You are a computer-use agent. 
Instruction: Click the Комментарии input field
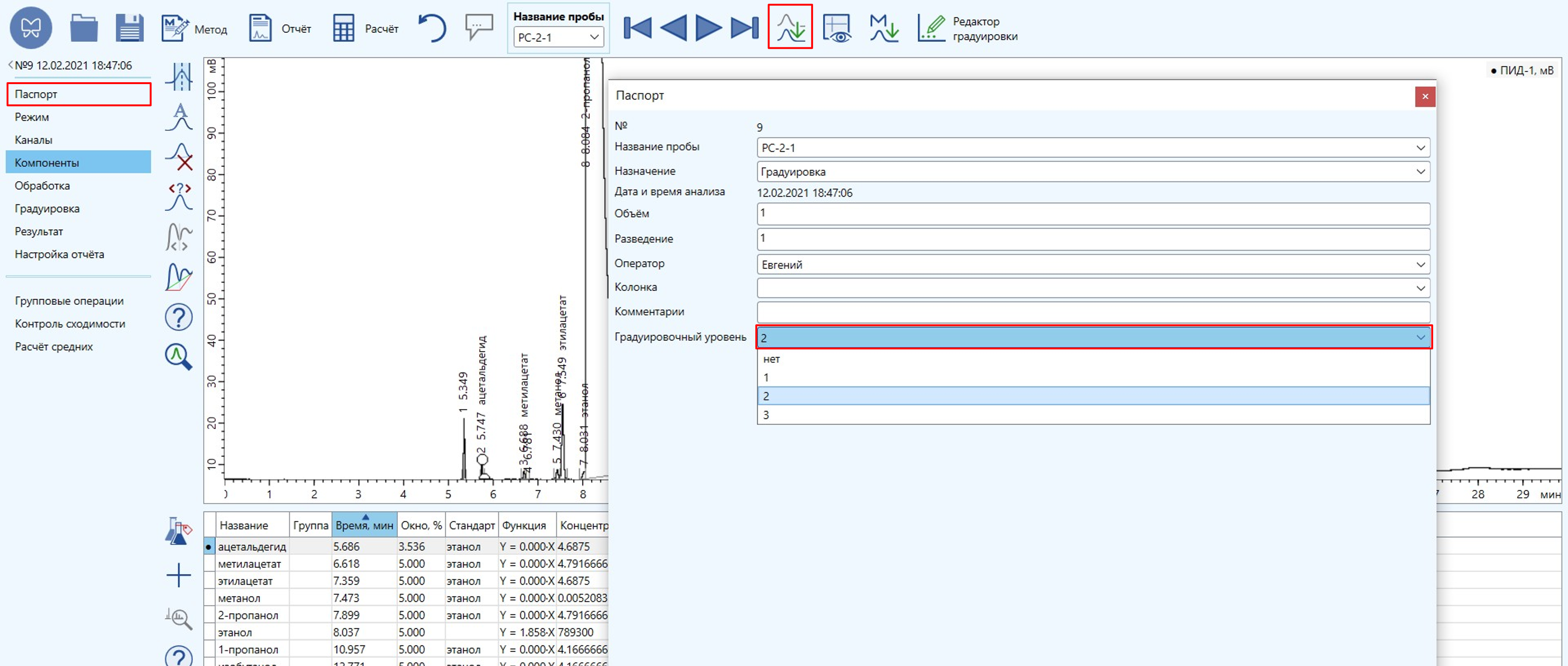click(x=1093, y=312)
